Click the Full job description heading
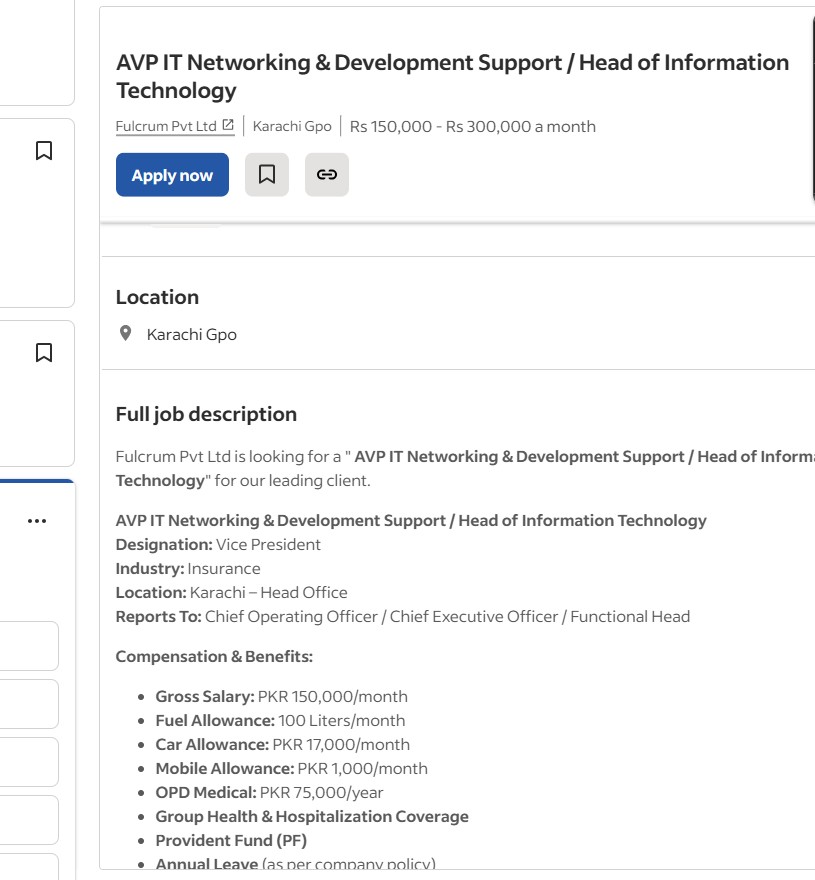The width and height of the screenshot is (815, 880). point(206,414)
